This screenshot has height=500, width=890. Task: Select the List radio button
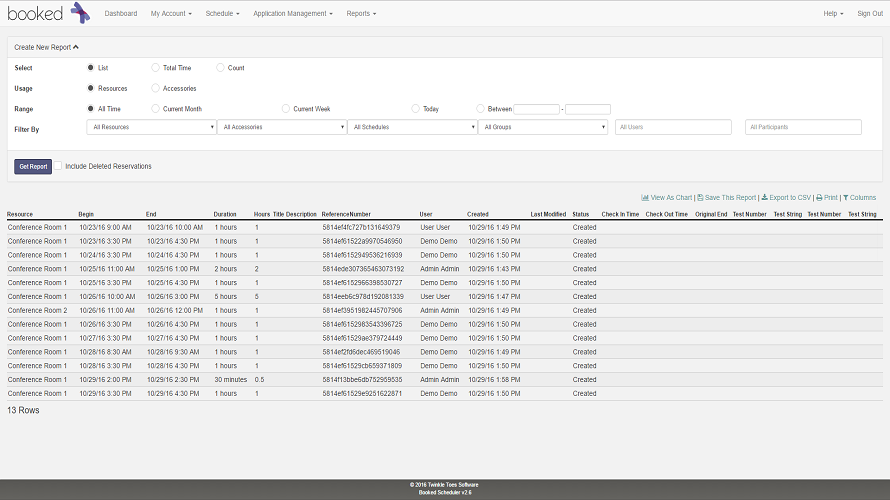90,68
